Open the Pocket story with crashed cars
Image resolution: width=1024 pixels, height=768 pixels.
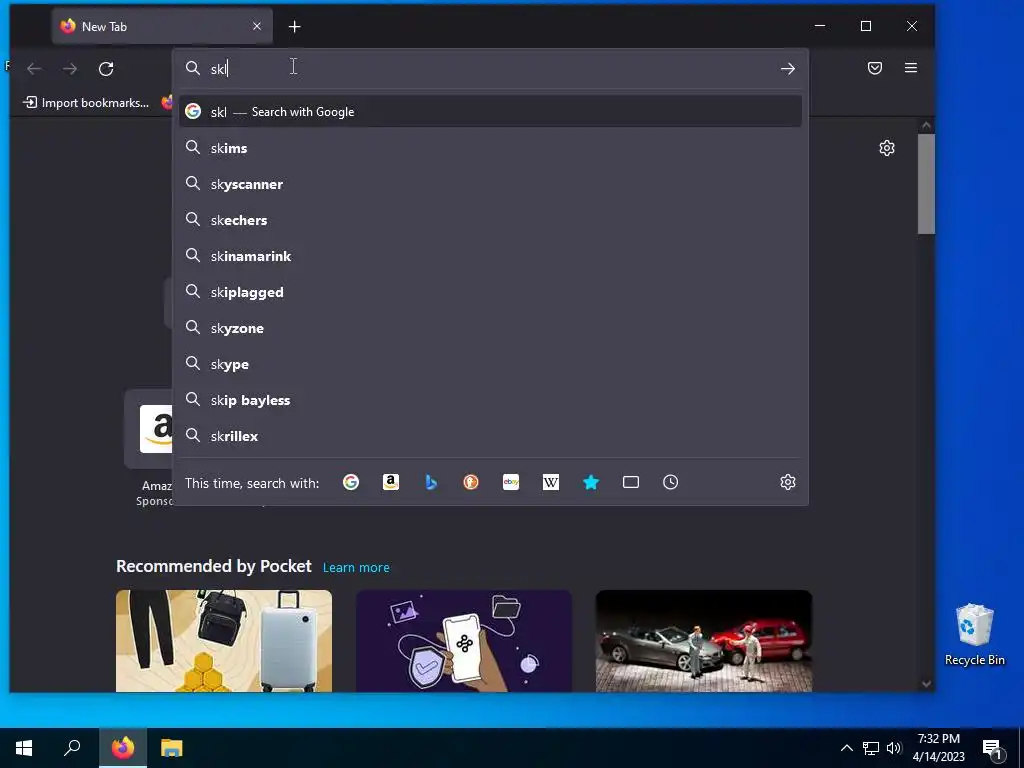coord(704,641)
